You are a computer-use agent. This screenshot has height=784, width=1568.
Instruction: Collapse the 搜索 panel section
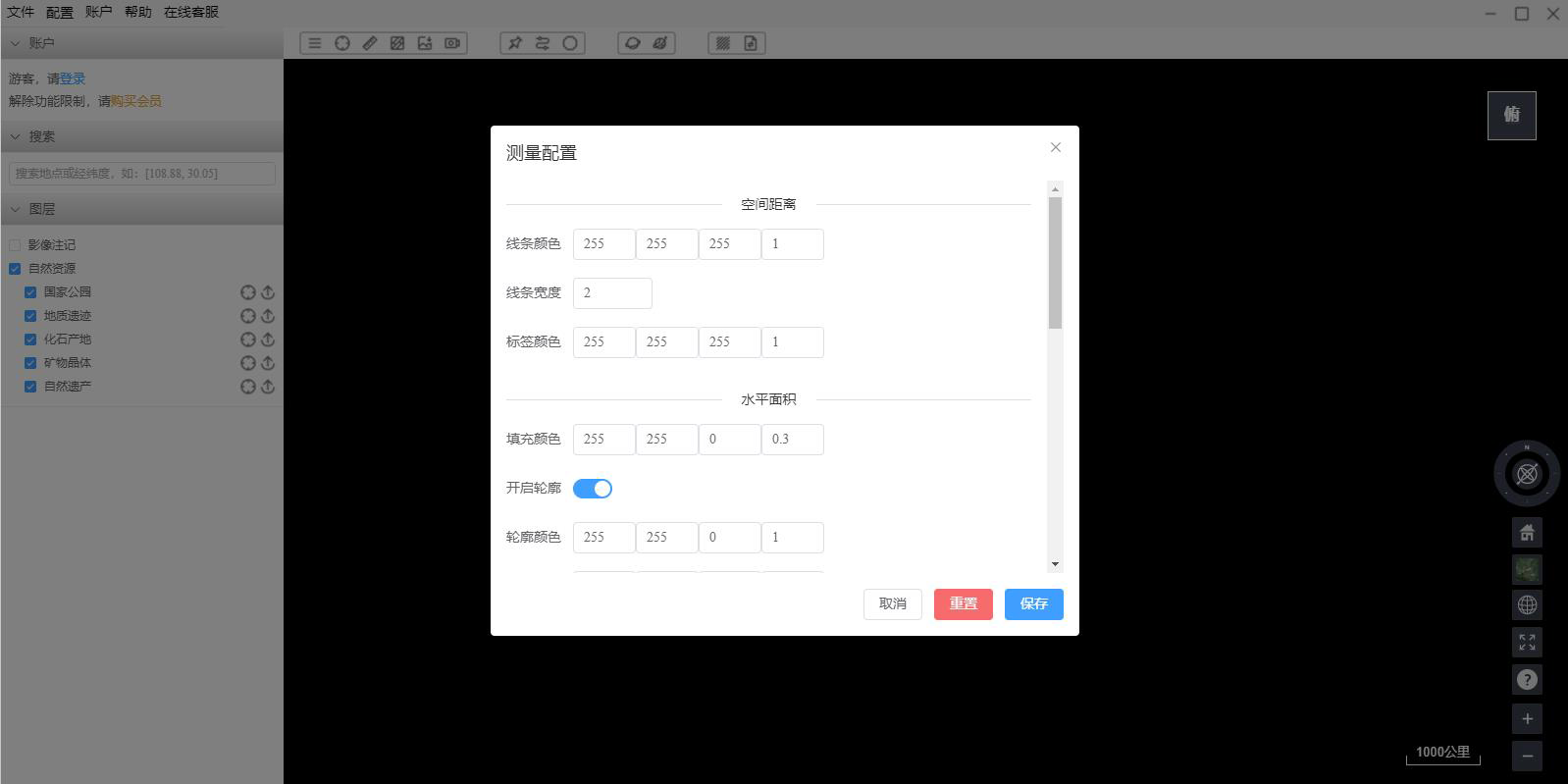coord(16,136)
